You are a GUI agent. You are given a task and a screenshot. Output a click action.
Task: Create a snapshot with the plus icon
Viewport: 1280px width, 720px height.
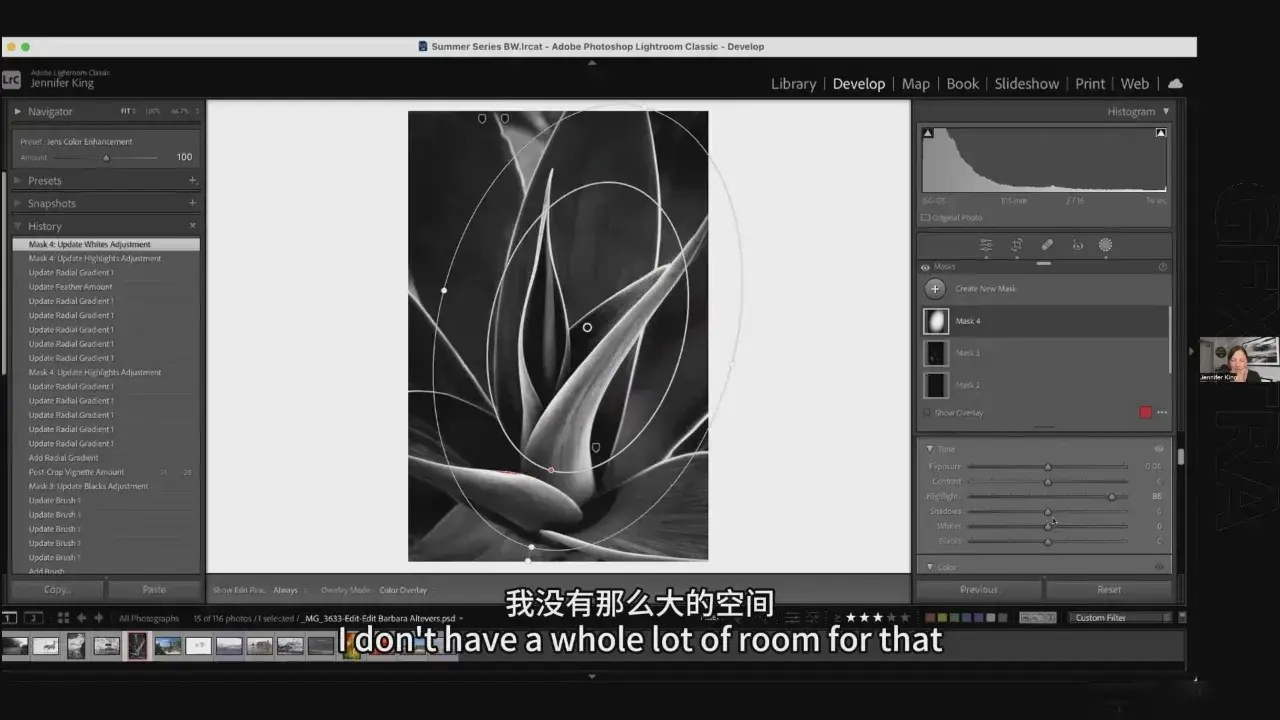pos(192,203)
